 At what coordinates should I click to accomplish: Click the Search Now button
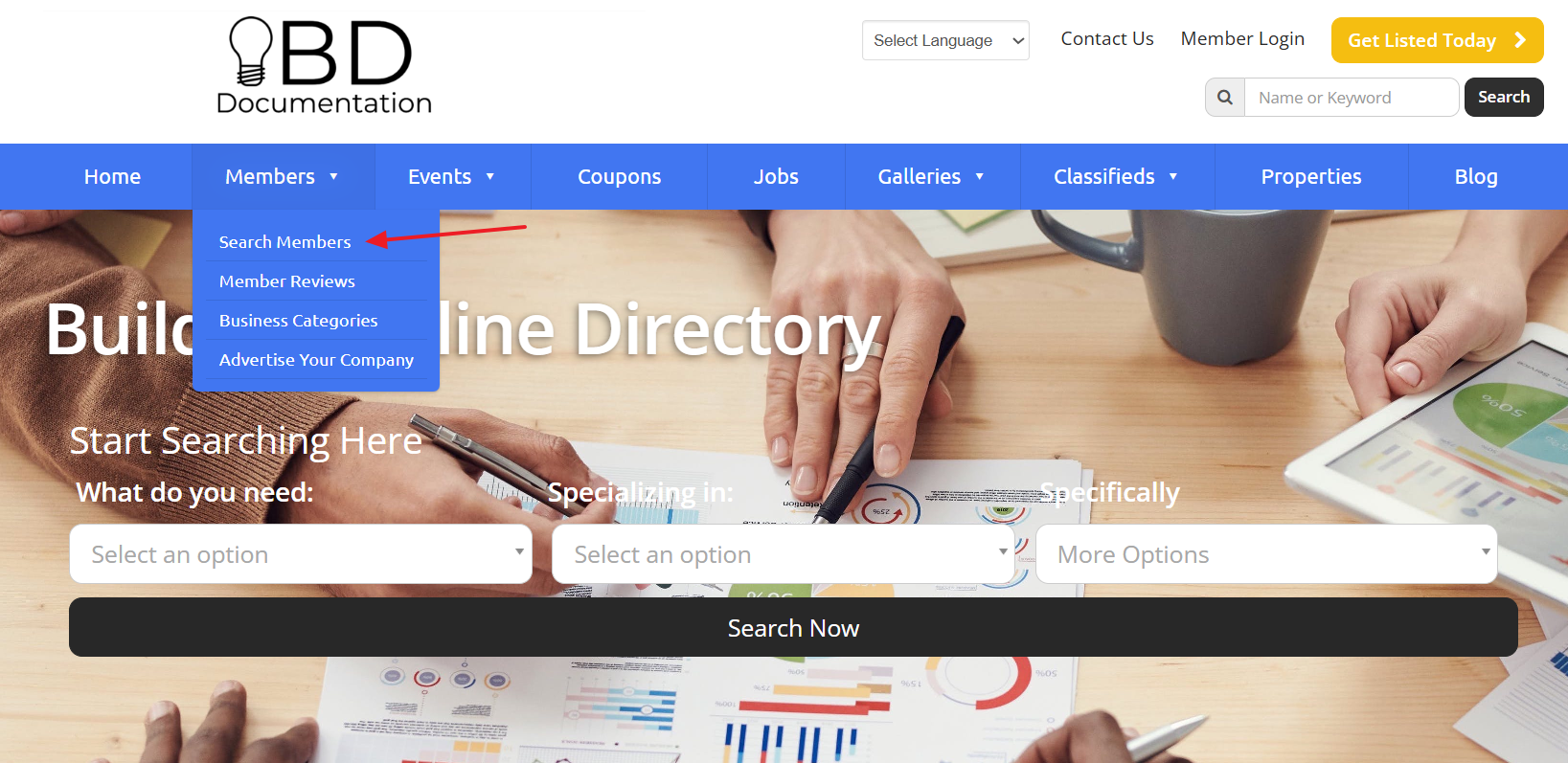coord(793,627)
